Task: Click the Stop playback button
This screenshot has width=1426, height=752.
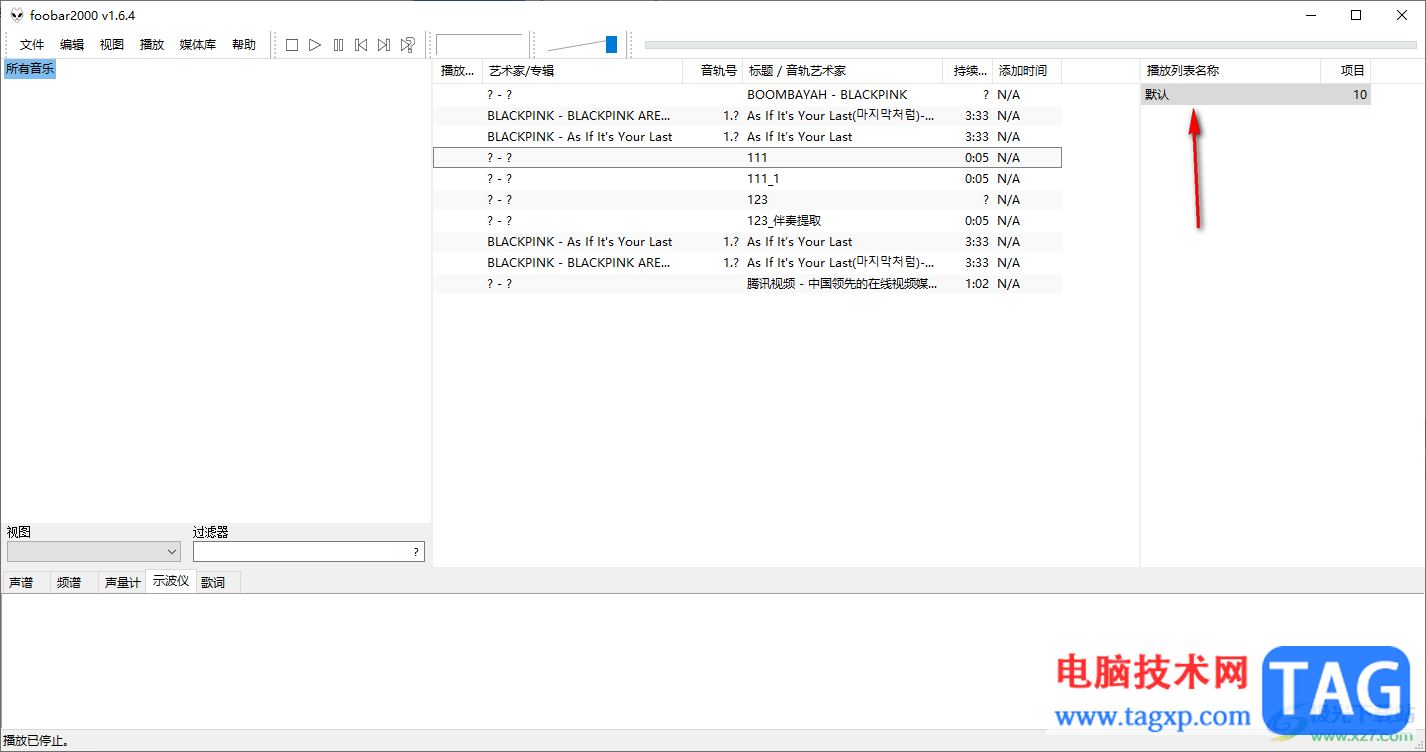Action: 292,45
